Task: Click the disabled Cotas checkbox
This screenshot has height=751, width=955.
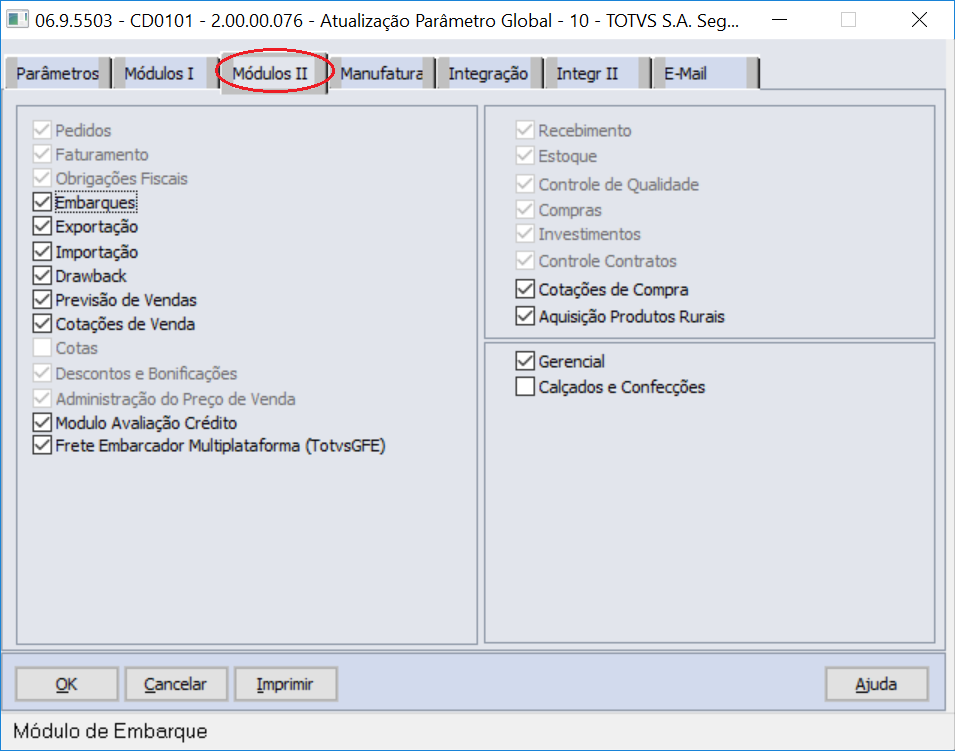Action: (42, 348)
